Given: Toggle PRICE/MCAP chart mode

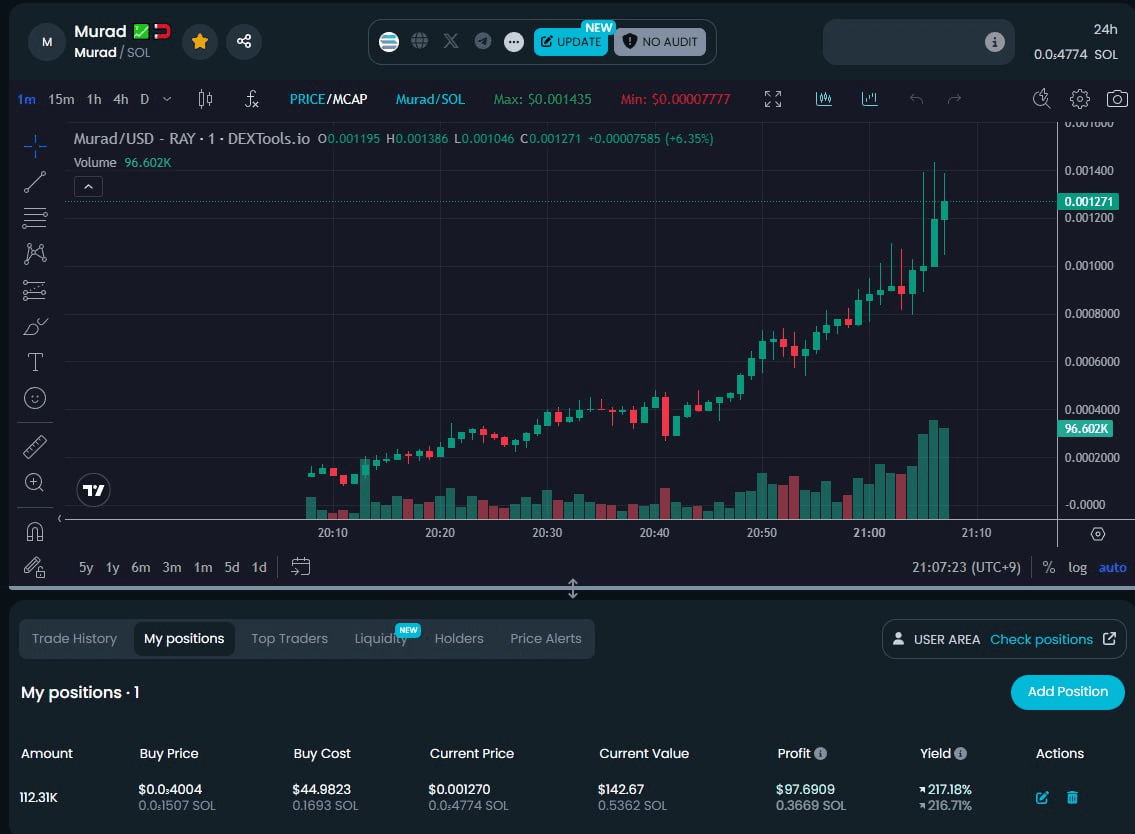Looking at the screenshot, I should pyautogui.click(x=329, y=99).
